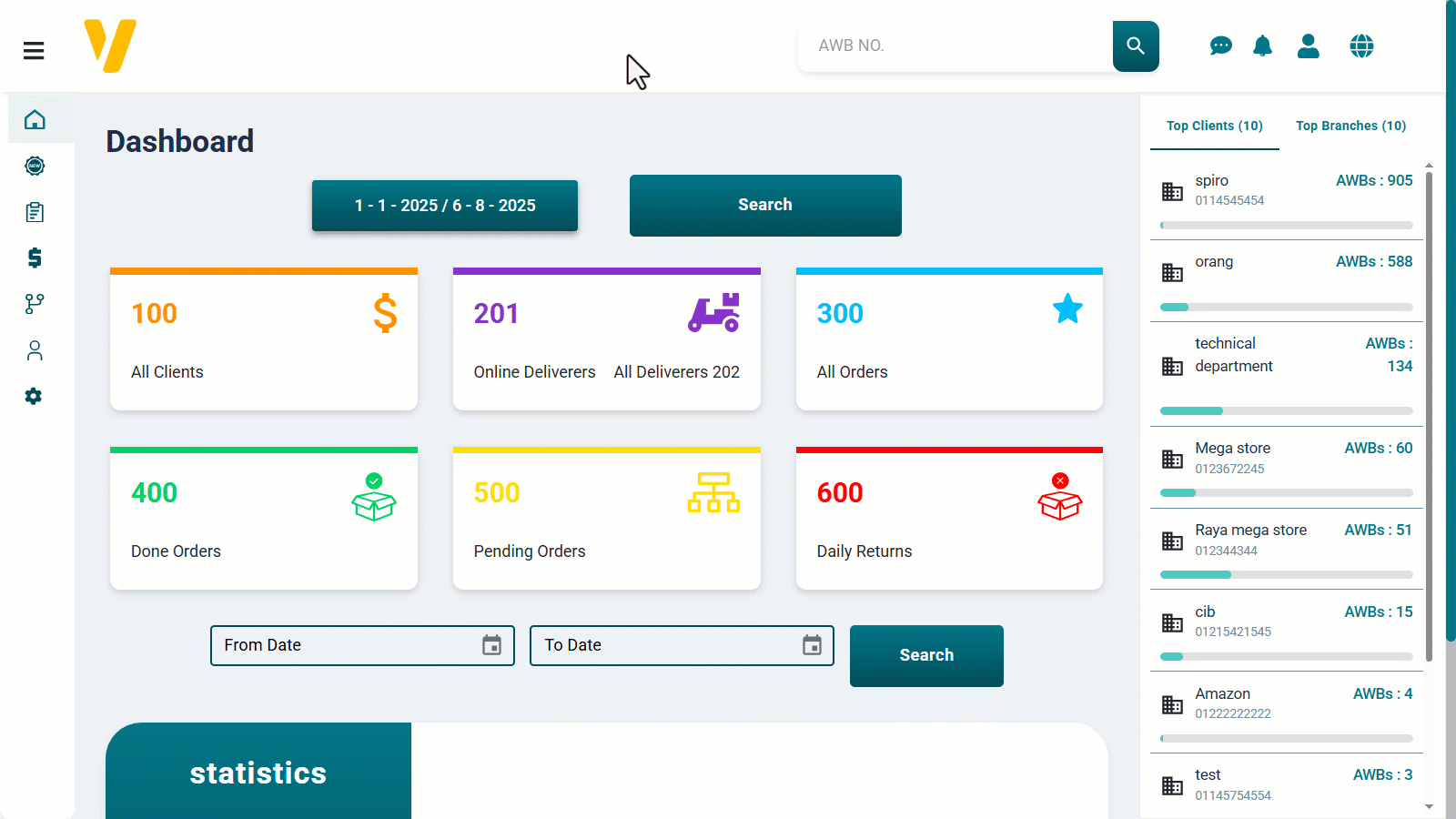Screen dimensions: 1456x819
Task: Click the notifications bell icon
Action: [1262, 46]
